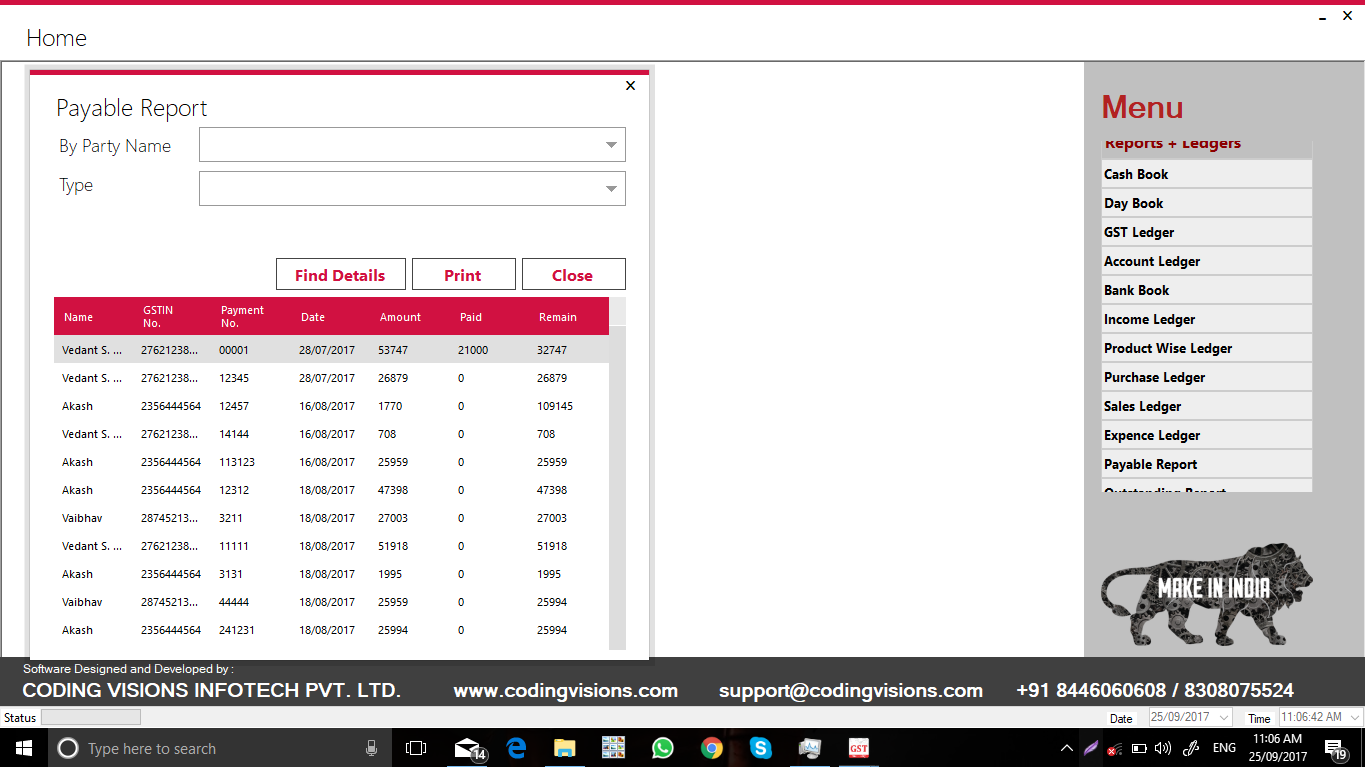Open Day Book from the menu
Viewport: 1365px width, 767px height.
tap(1206, 203)
